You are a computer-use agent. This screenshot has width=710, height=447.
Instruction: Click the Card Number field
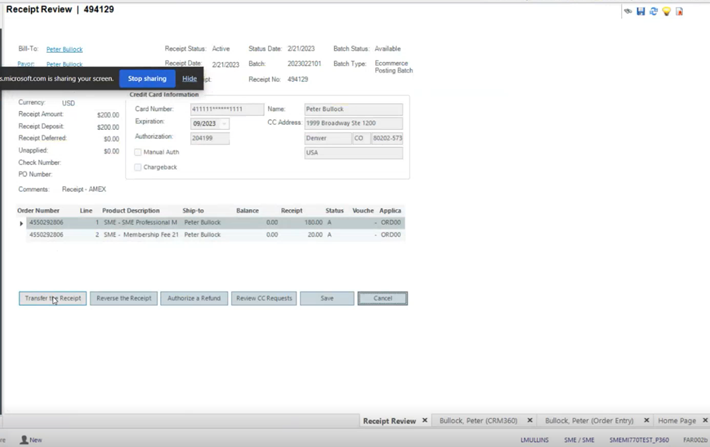click(227, 109)
